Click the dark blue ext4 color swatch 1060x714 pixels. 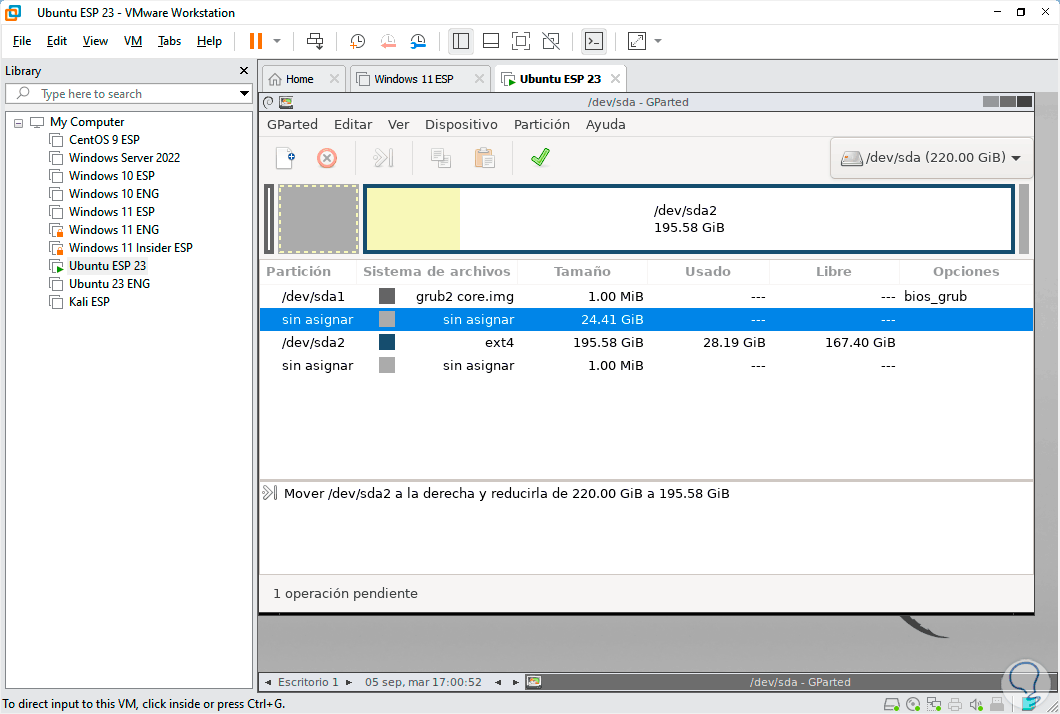click(387, 342)
